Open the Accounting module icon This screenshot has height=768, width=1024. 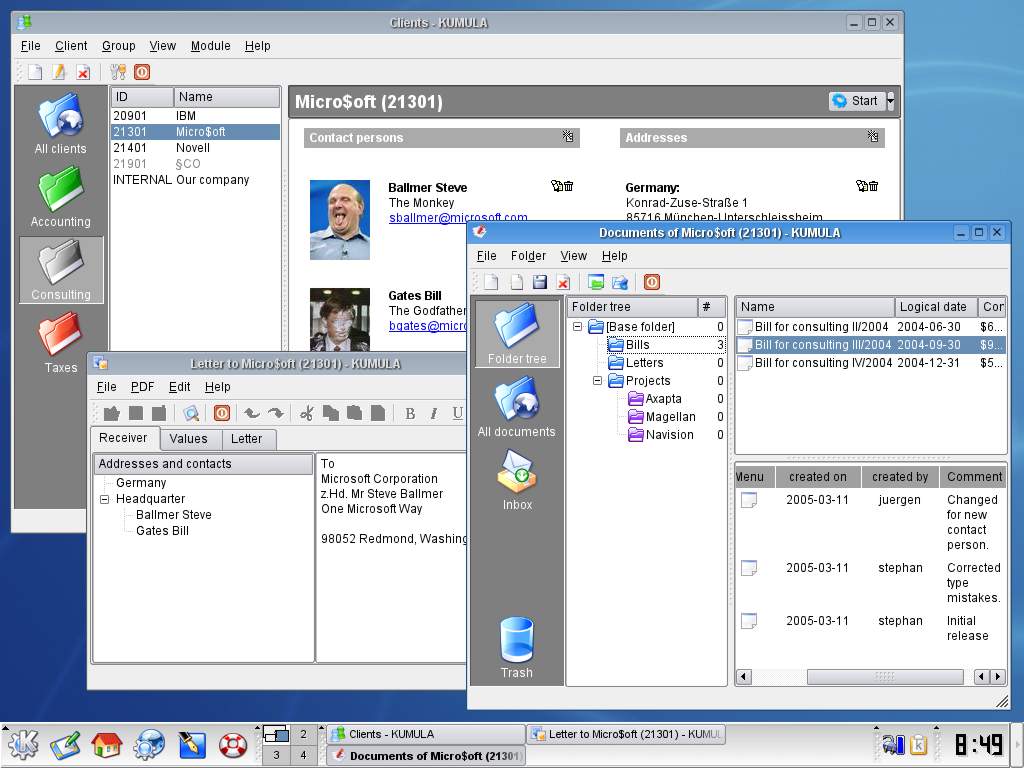(x=61, y=197)
